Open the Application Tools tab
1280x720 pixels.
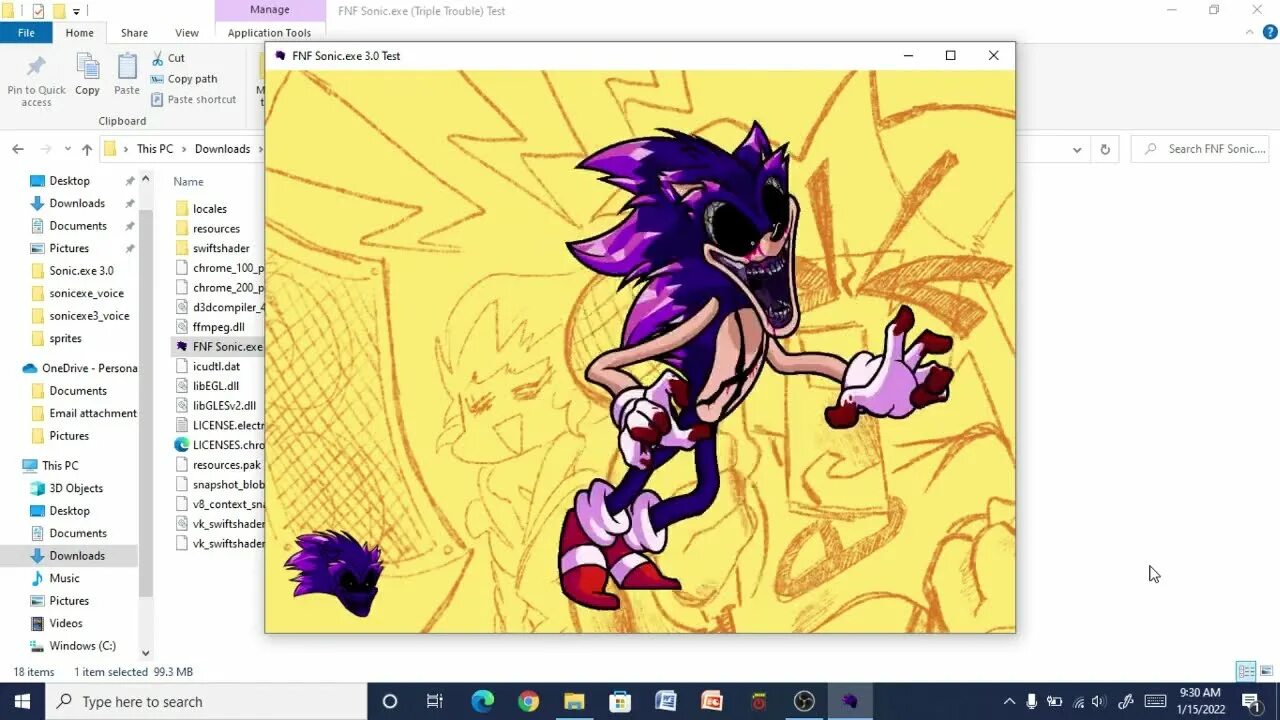point(269,33)
